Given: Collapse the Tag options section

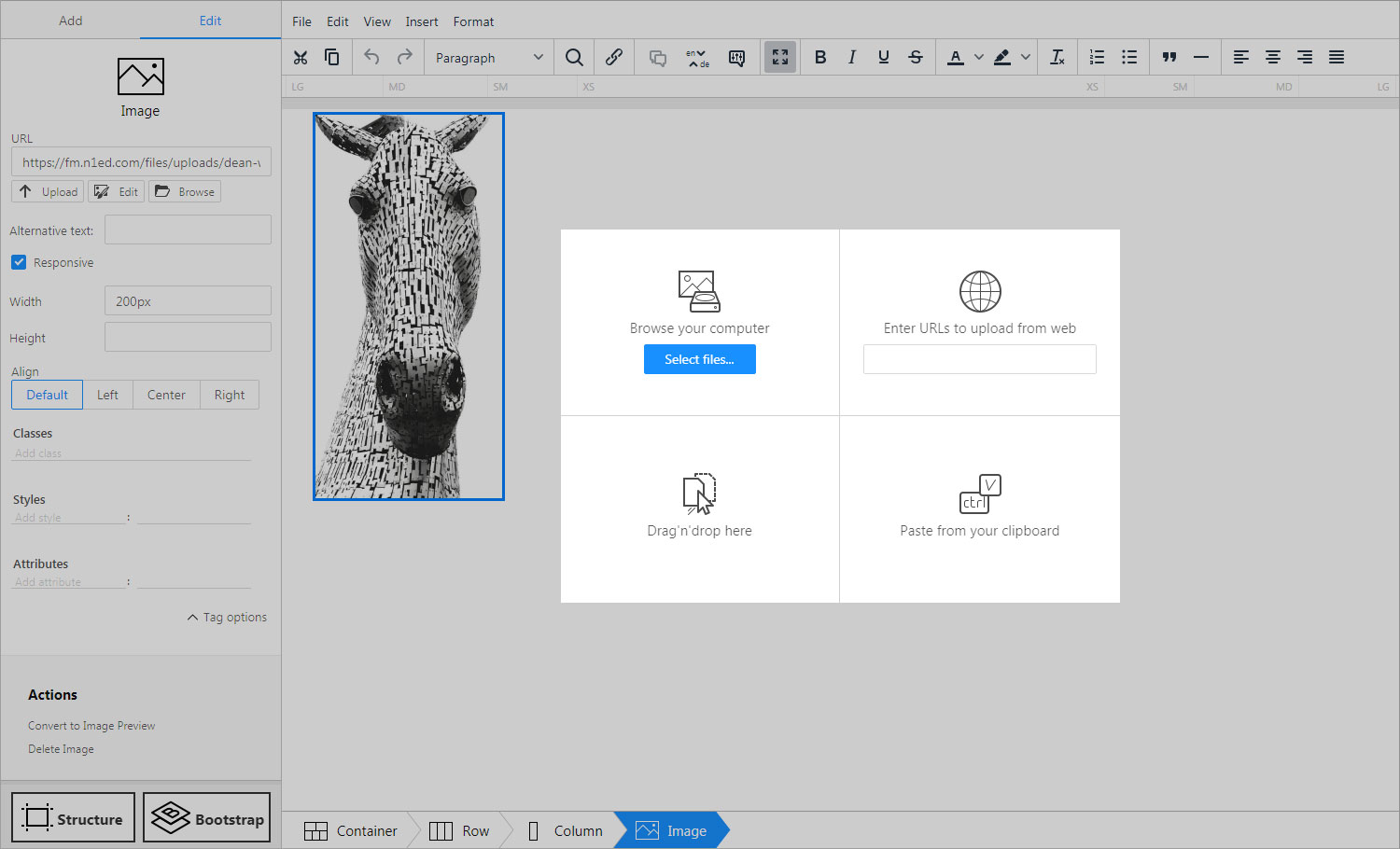Looking at the screenshot, I should 227,618.
